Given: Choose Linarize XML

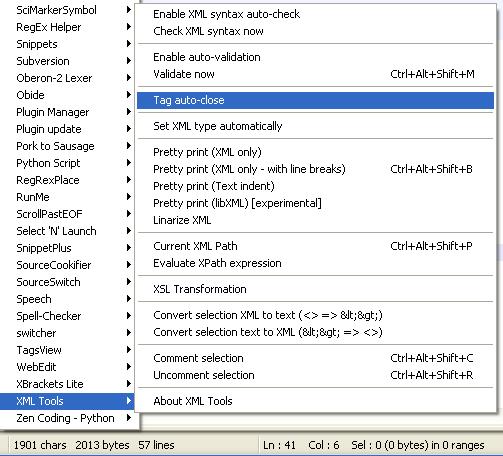Looking at the screenshot, I should (315, 220).
